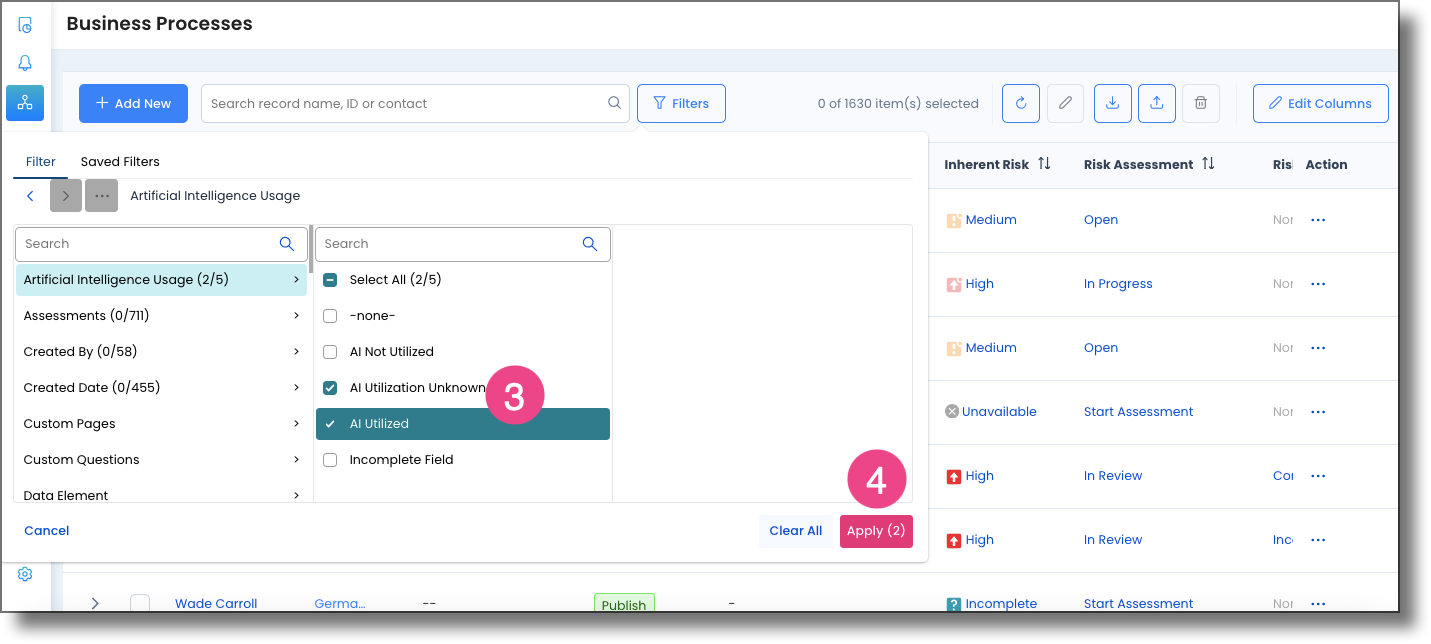Screen dimensions: 1431x644
Task: Open action menu for Unavailable row
Action: (x=1318, y=412)
